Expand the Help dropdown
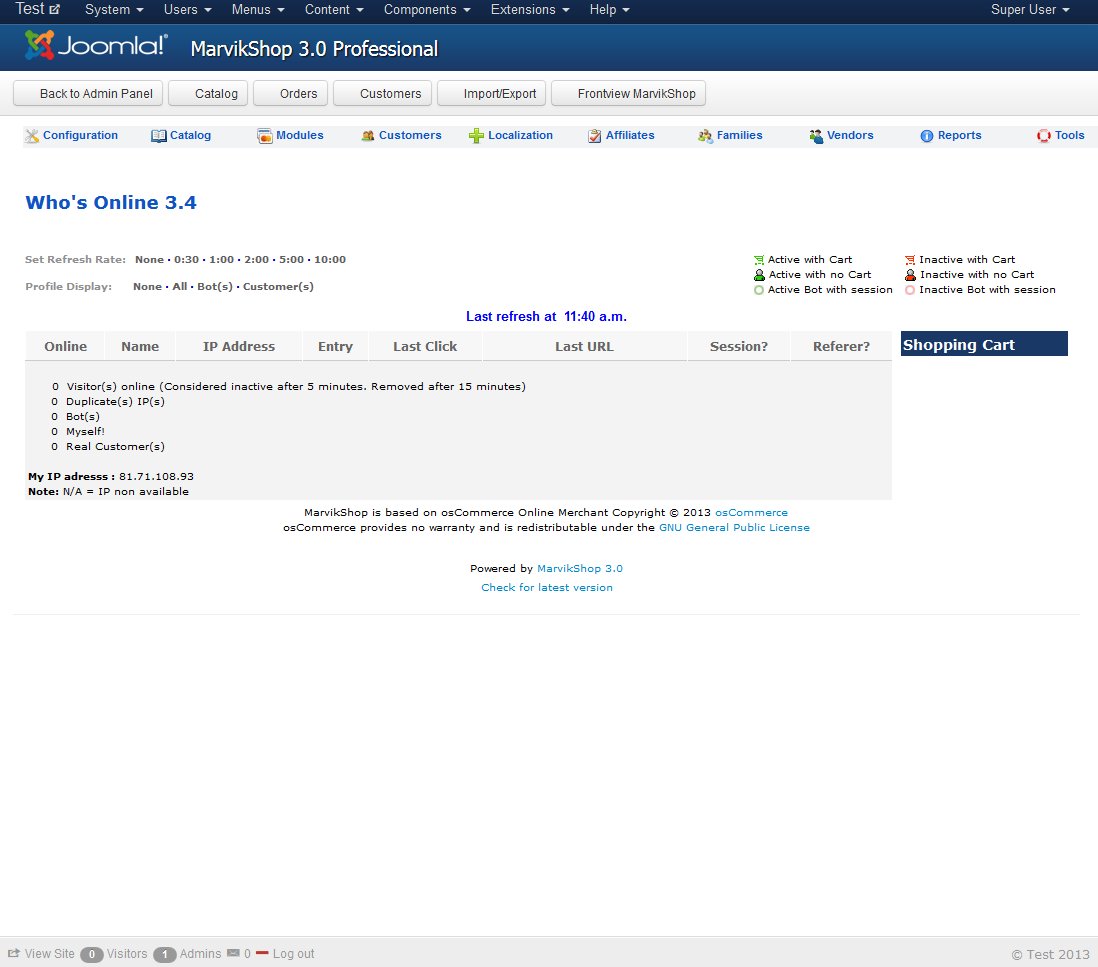 click(609, 10)
